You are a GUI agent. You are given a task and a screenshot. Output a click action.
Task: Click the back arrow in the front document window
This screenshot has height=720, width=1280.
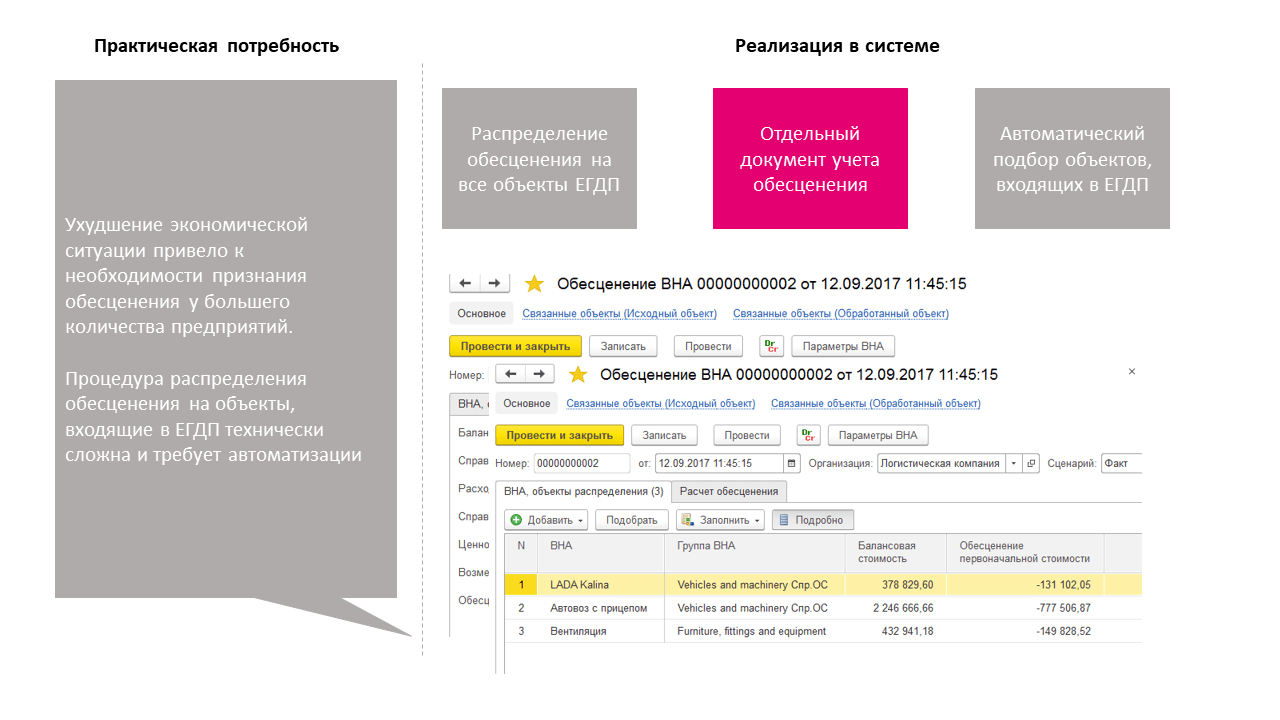click(510, 374)
